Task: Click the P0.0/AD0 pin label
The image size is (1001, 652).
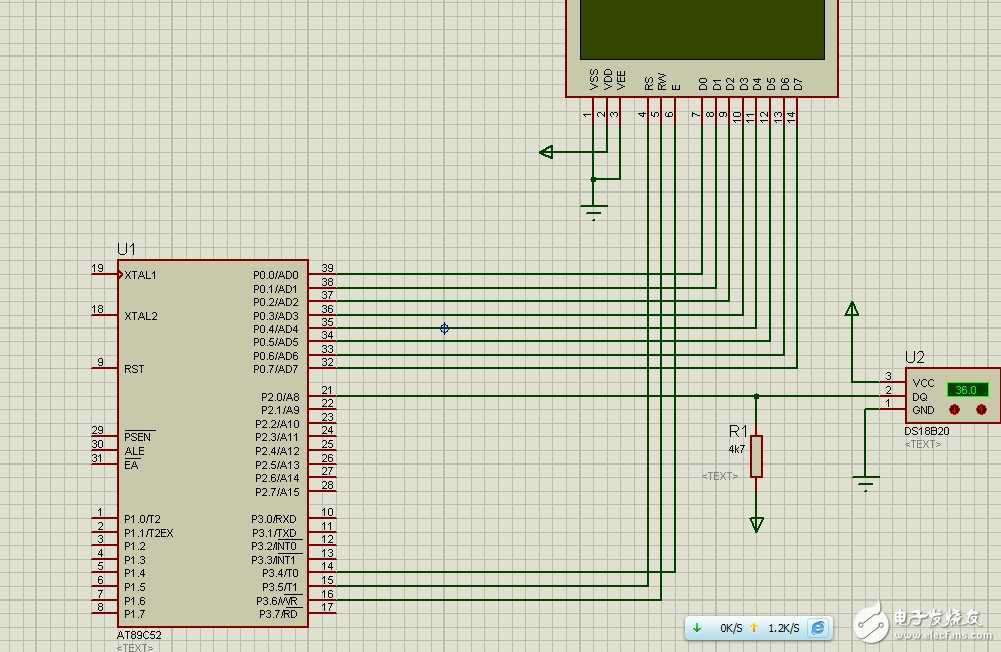Action: (276, 275)
